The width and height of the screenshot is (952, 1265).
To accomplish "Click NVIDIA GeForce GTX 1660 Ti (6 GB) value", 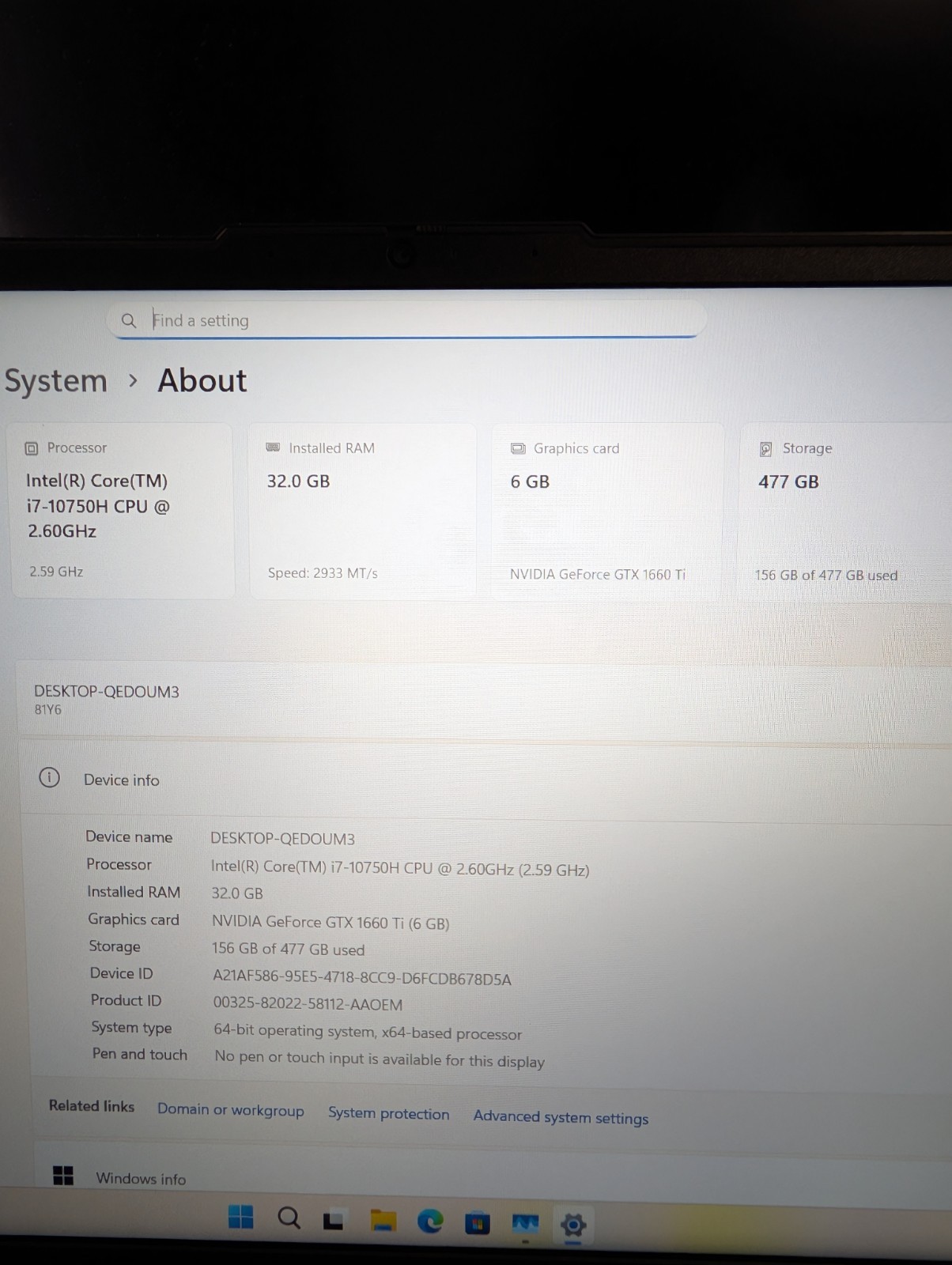I will (x=331, y=923).
